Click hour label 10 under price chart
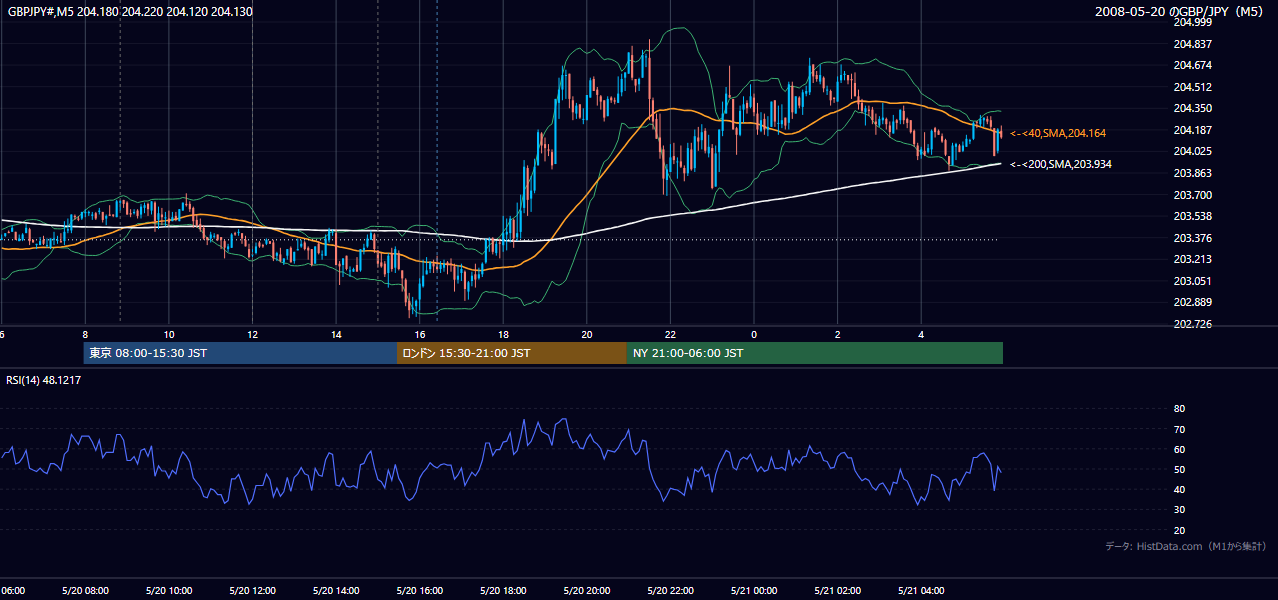This screenshot has height=600, width=1278. tap(169, 334)
